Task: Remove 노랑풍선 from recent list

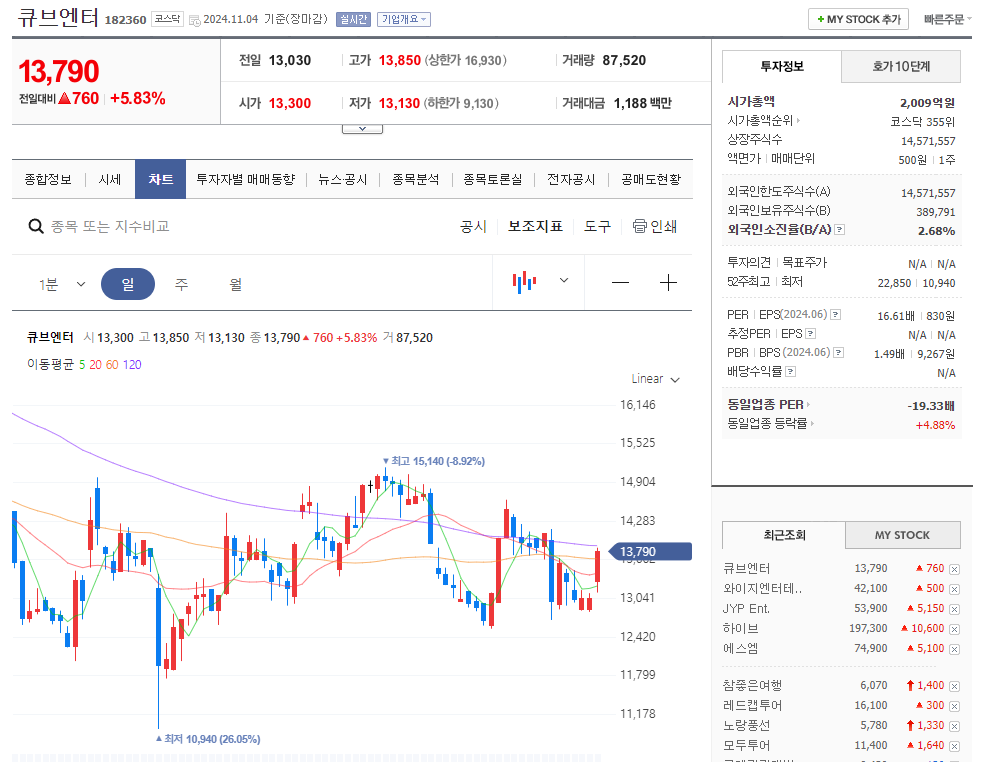Action: coord(954,726)
